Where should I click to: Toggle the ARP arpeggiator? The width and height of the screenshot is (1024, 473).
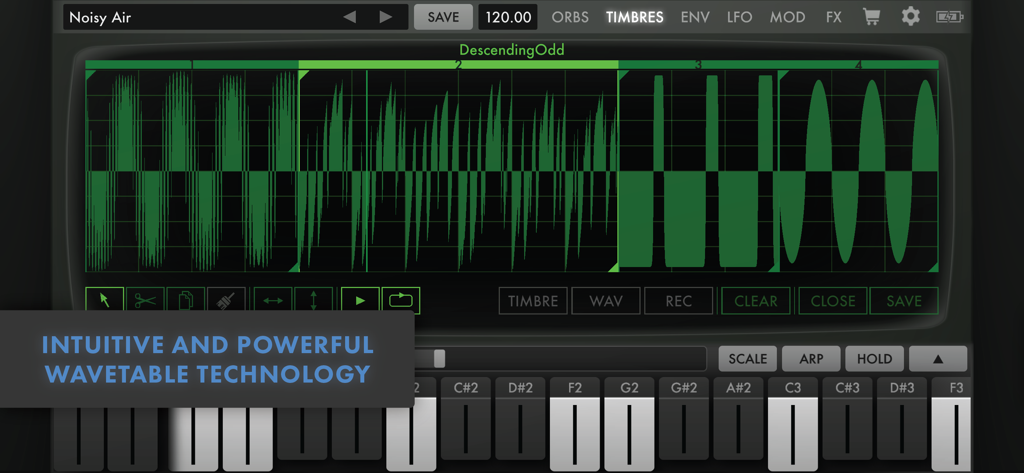coord(811,359)
